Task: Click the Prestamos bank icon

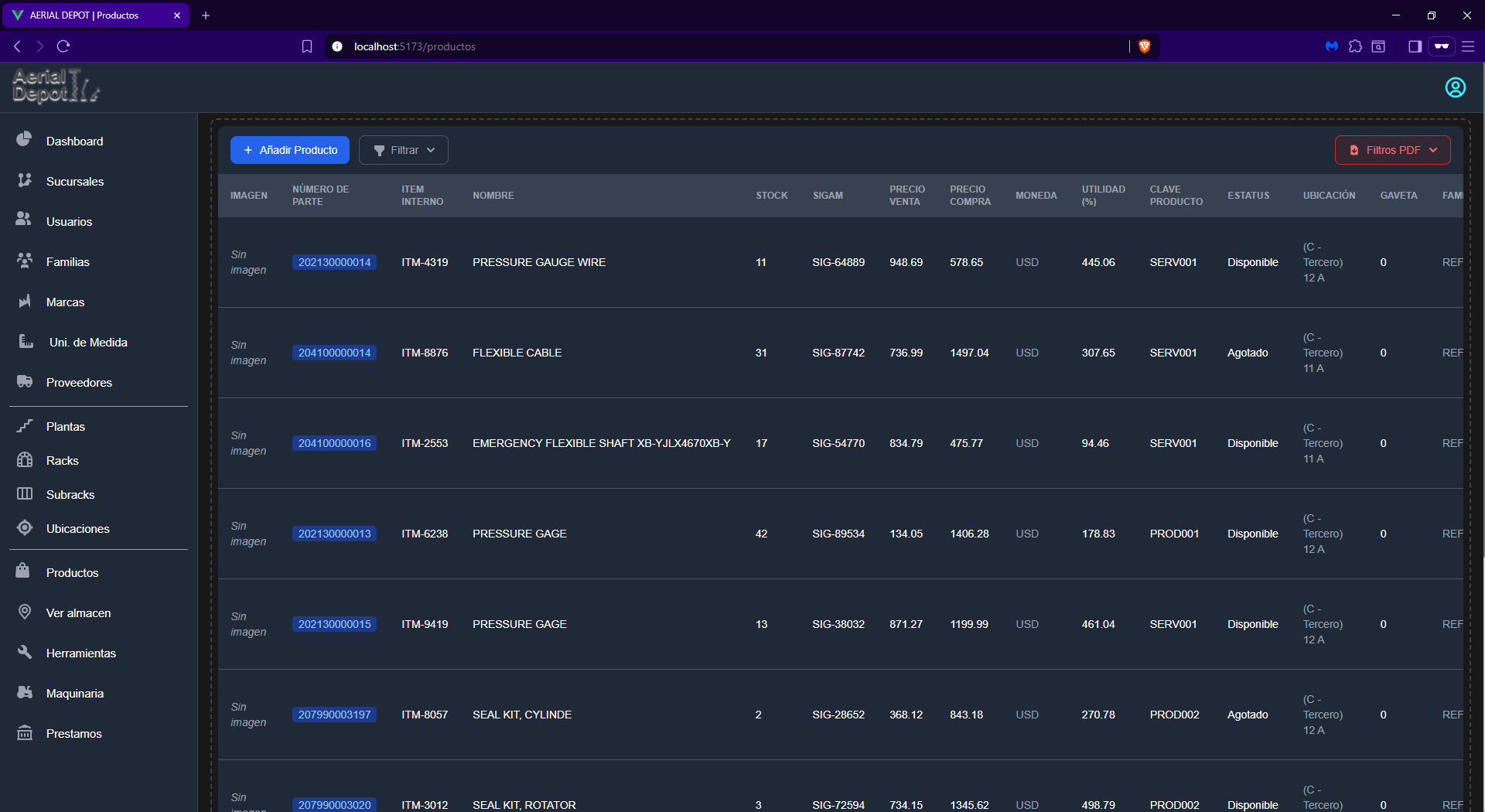Action: pos(24,732)
